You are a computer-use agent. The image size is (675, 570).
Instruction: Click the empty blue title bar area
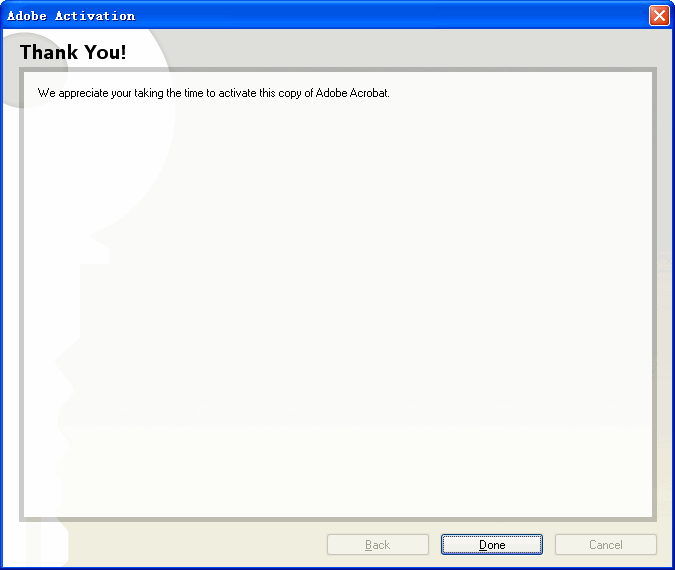(387, 16)
